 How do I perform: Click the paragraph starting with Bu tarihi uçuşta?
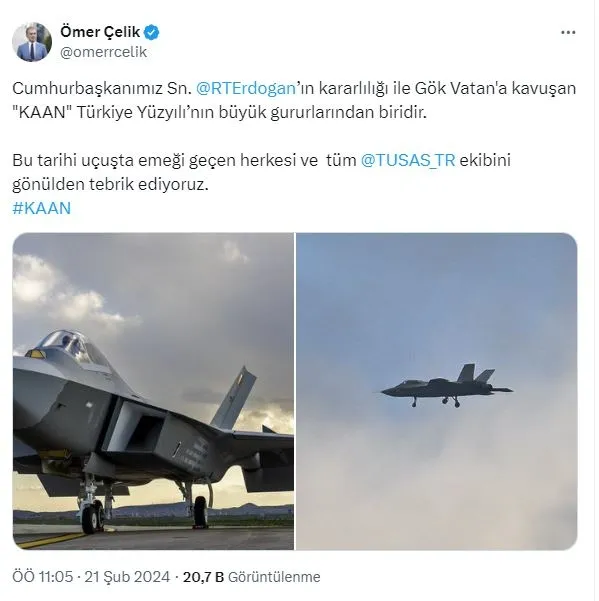tap(261, 172)
